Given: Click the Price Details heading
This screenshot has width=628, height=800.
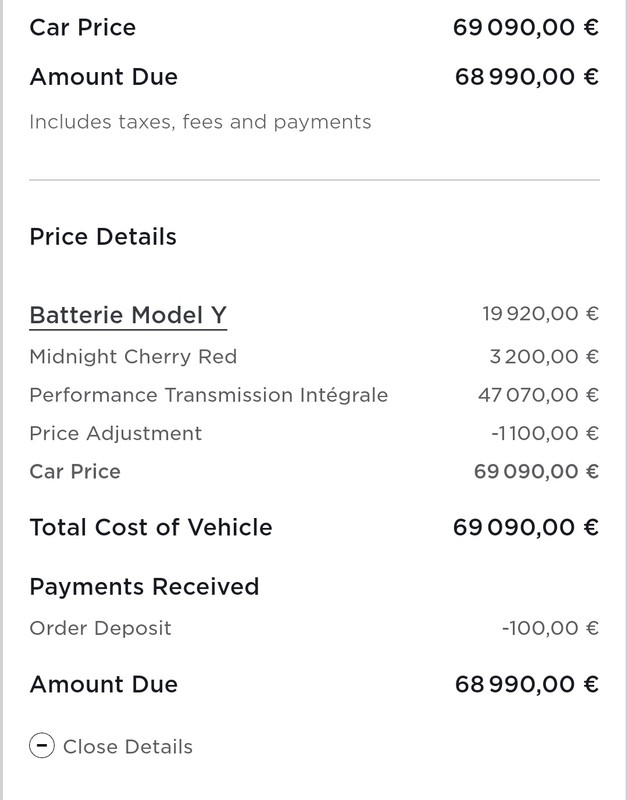Looking at the screenshot, I should [103, 237].
